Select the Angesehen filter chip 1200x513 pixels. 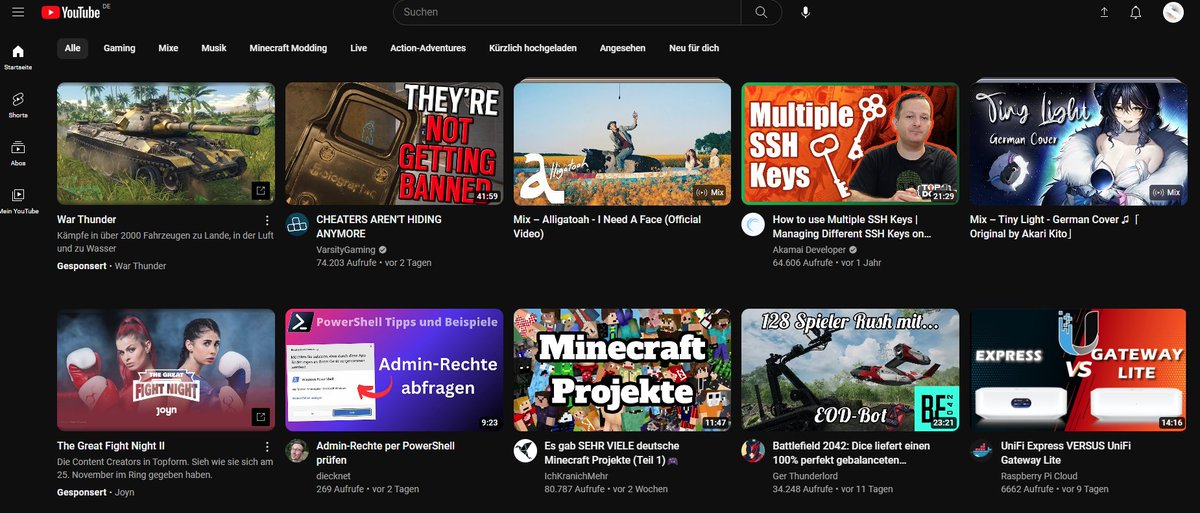pos(623,48)
